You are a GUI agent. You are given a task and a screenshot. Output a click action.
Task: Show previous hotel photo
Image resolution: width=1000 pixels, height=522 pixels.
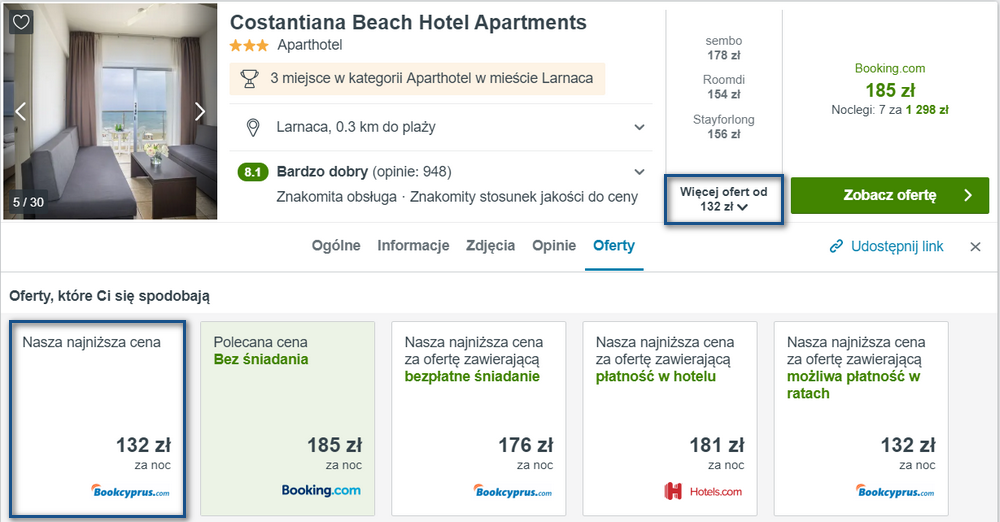[x=20, y=112]
